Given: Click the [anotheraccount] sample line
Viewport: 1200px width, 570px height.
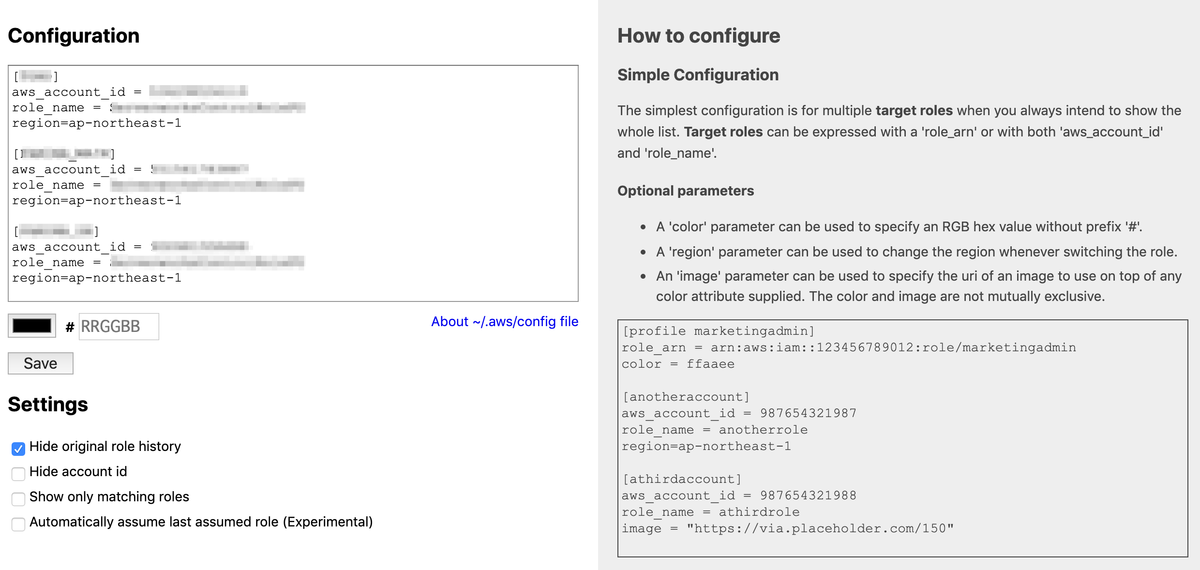Looking at the screenshot, I should tap(685, 397).
